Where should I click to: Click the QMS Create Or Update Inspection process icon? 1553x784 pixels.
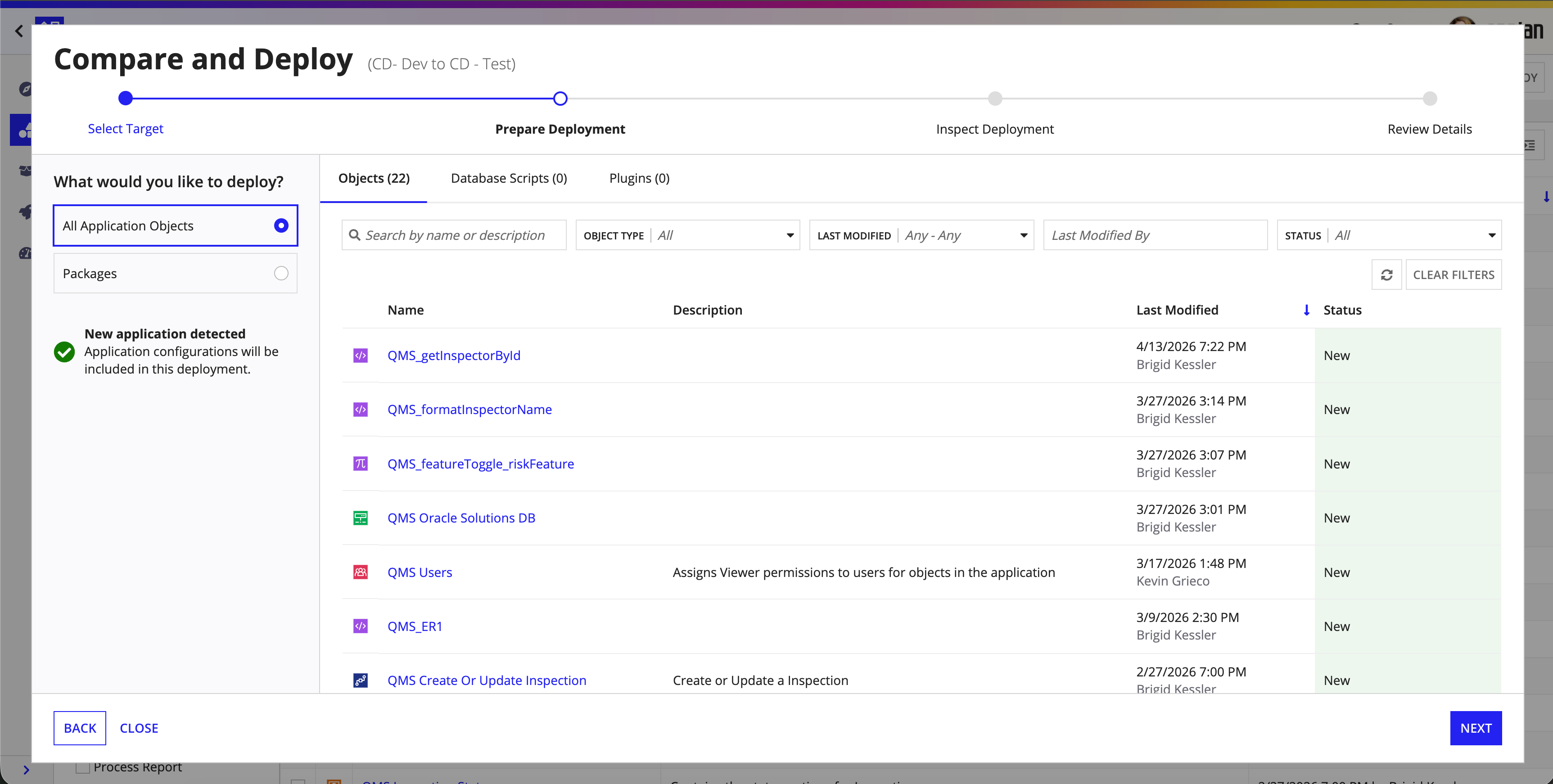[x=360, y=680]
